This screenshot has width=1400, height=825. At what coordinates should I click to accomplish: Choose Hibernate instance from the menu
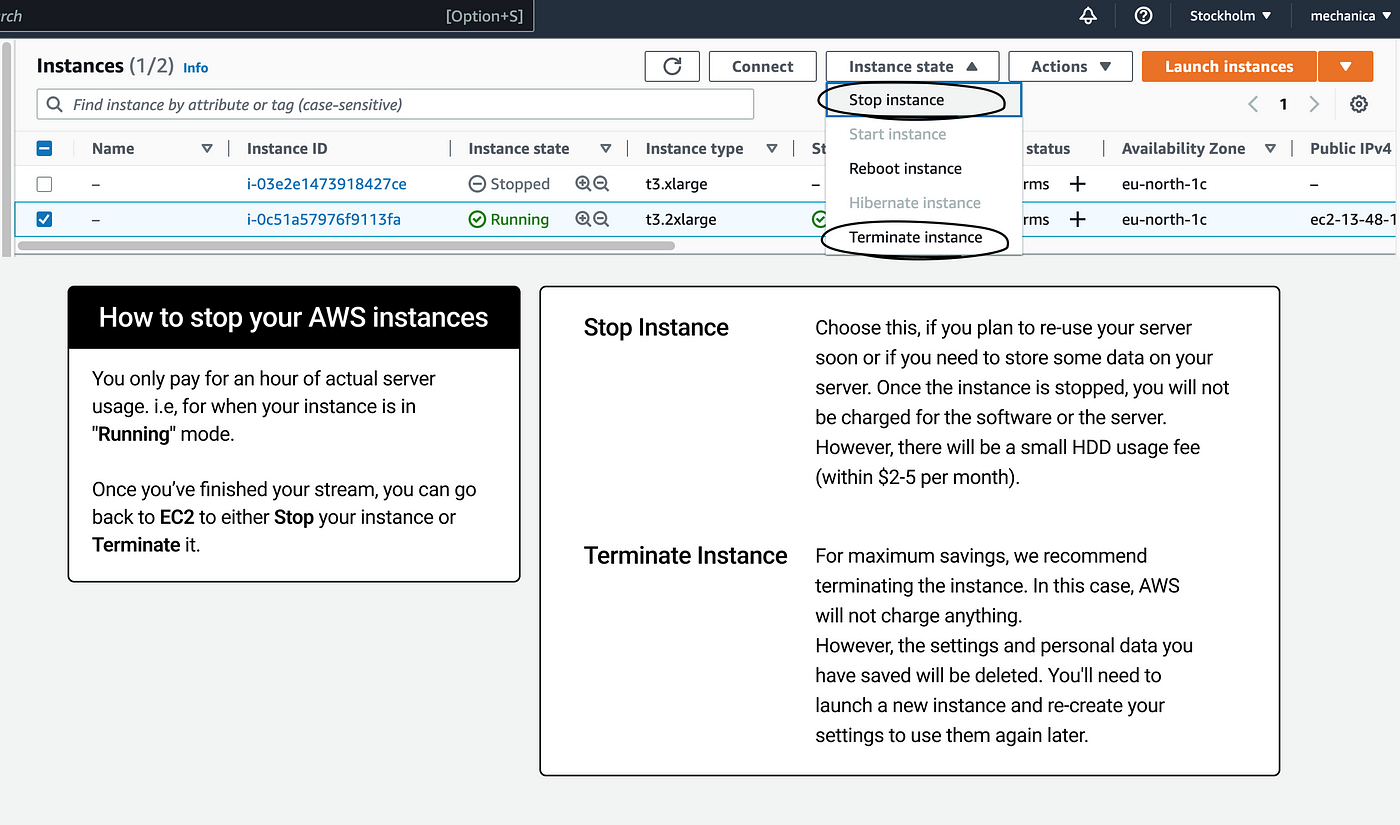pyautogui.click(x=924, y=202)
